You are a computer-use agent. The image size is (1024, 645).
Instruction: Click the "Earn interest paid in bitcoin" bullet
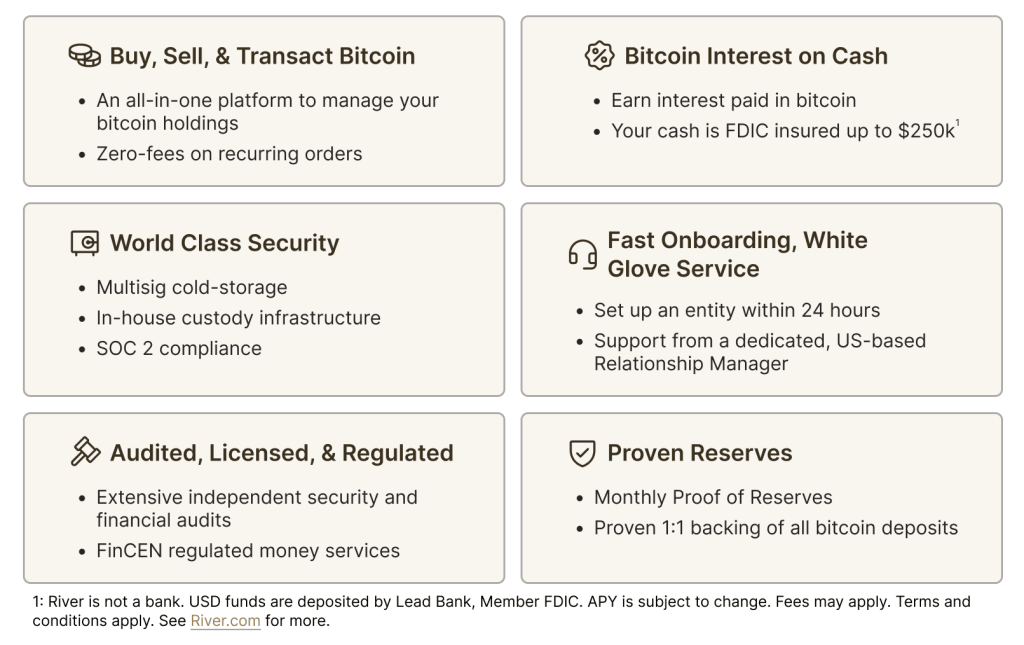coord(733,100)
